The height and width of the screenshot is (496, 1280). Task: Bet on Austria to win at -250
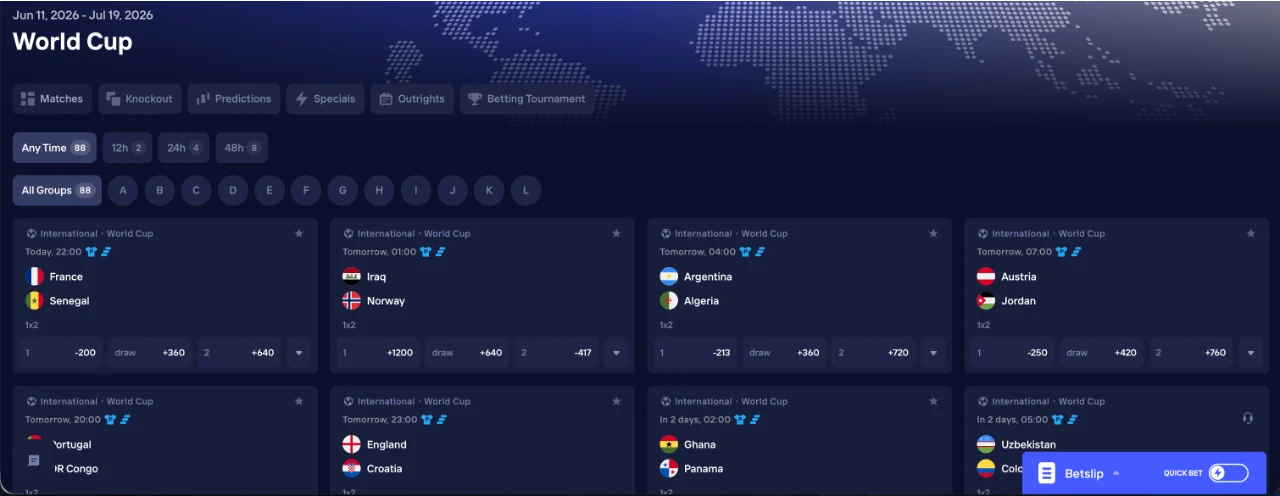[x=1012, y=353]
